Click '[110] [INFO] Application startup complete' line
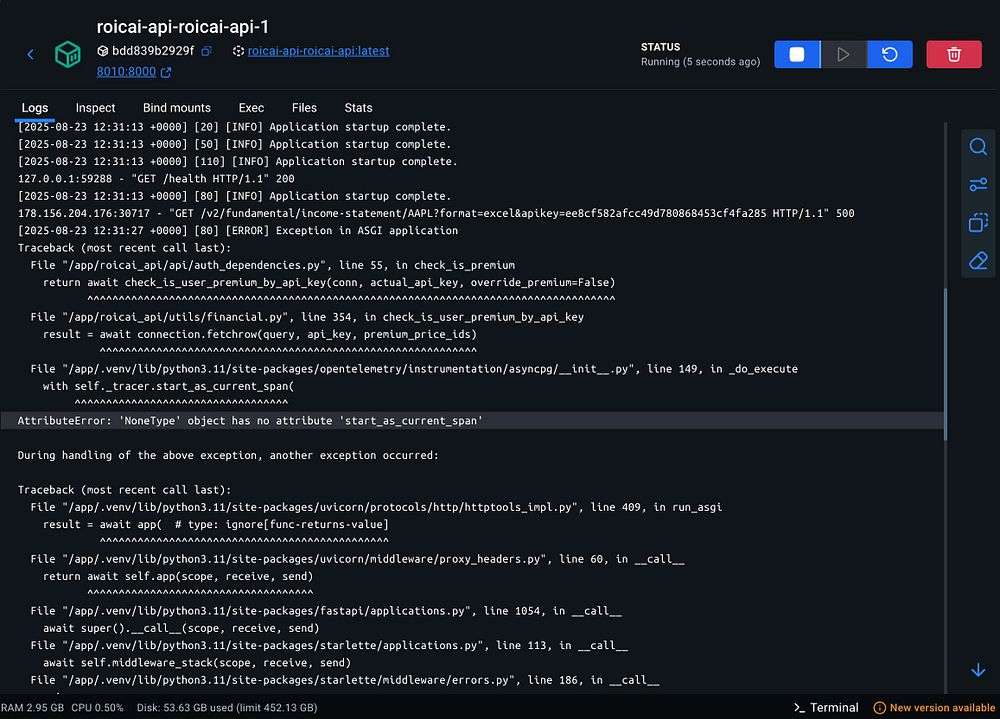Viewport: 1000px width, 719px height. pyautogui.click(x=237, y=161)
